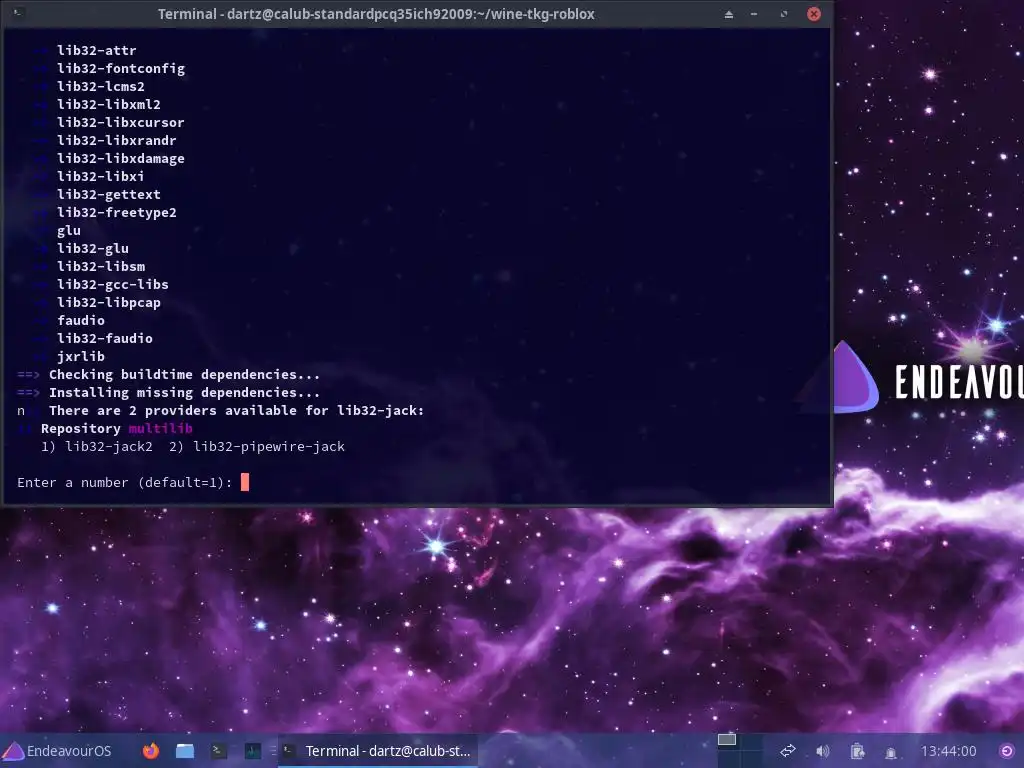
Task: Open the network connection tray icon
Action: (x=788, y=751)
